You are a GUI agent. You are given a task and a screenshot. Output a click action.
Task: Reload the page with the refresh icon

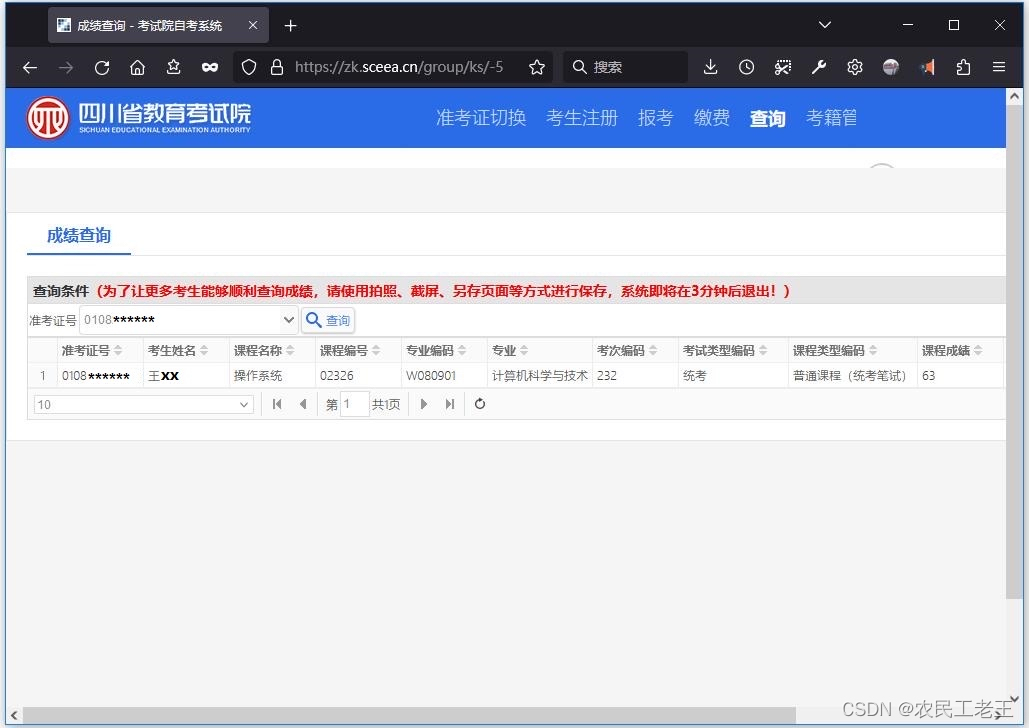click(102, 67)
